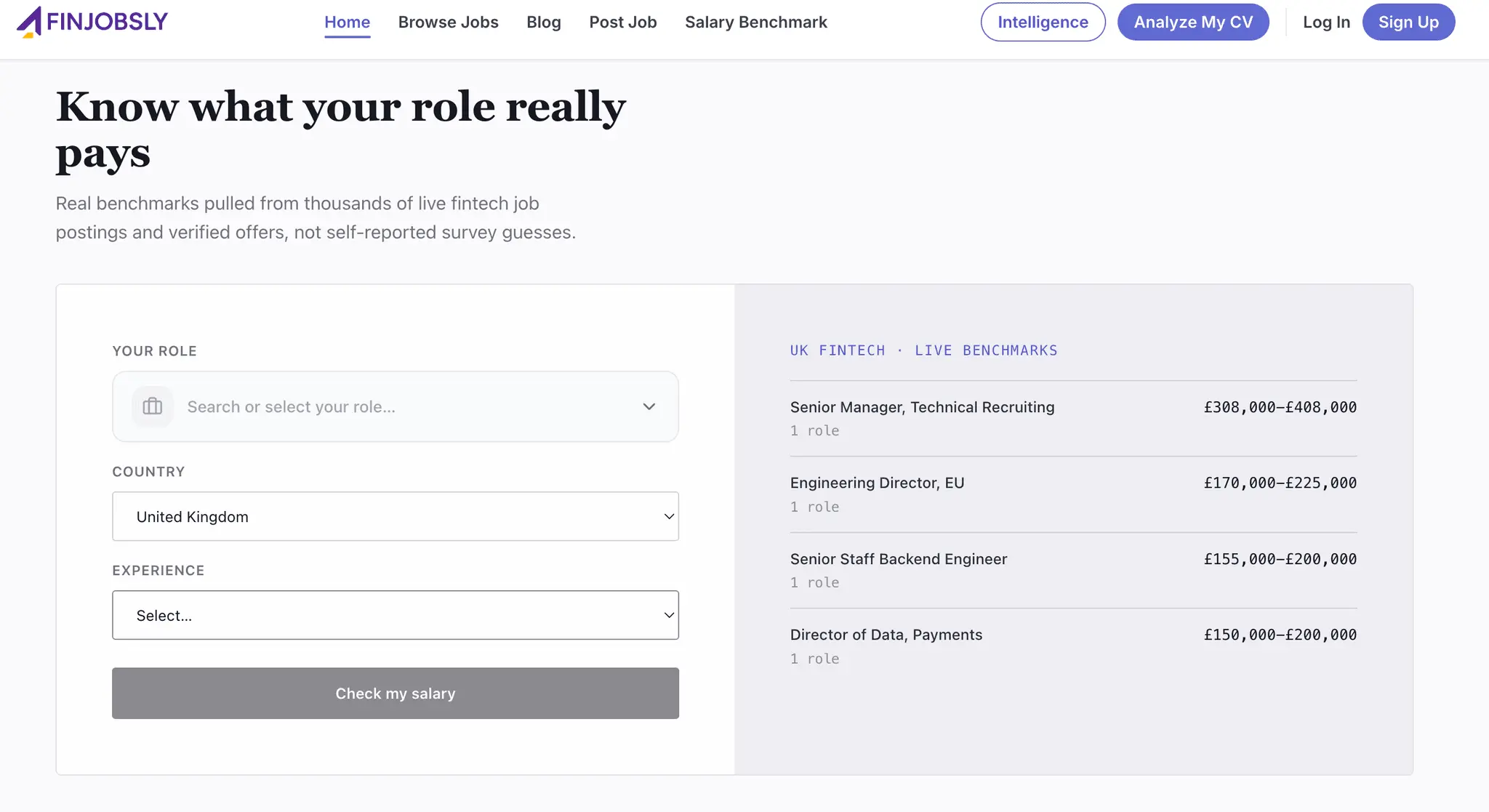This screenshot has width=1489, height=812.
Task: Click the UK FINTECH · LIVE BENCHMARKS heading
Action: point(924,350)
